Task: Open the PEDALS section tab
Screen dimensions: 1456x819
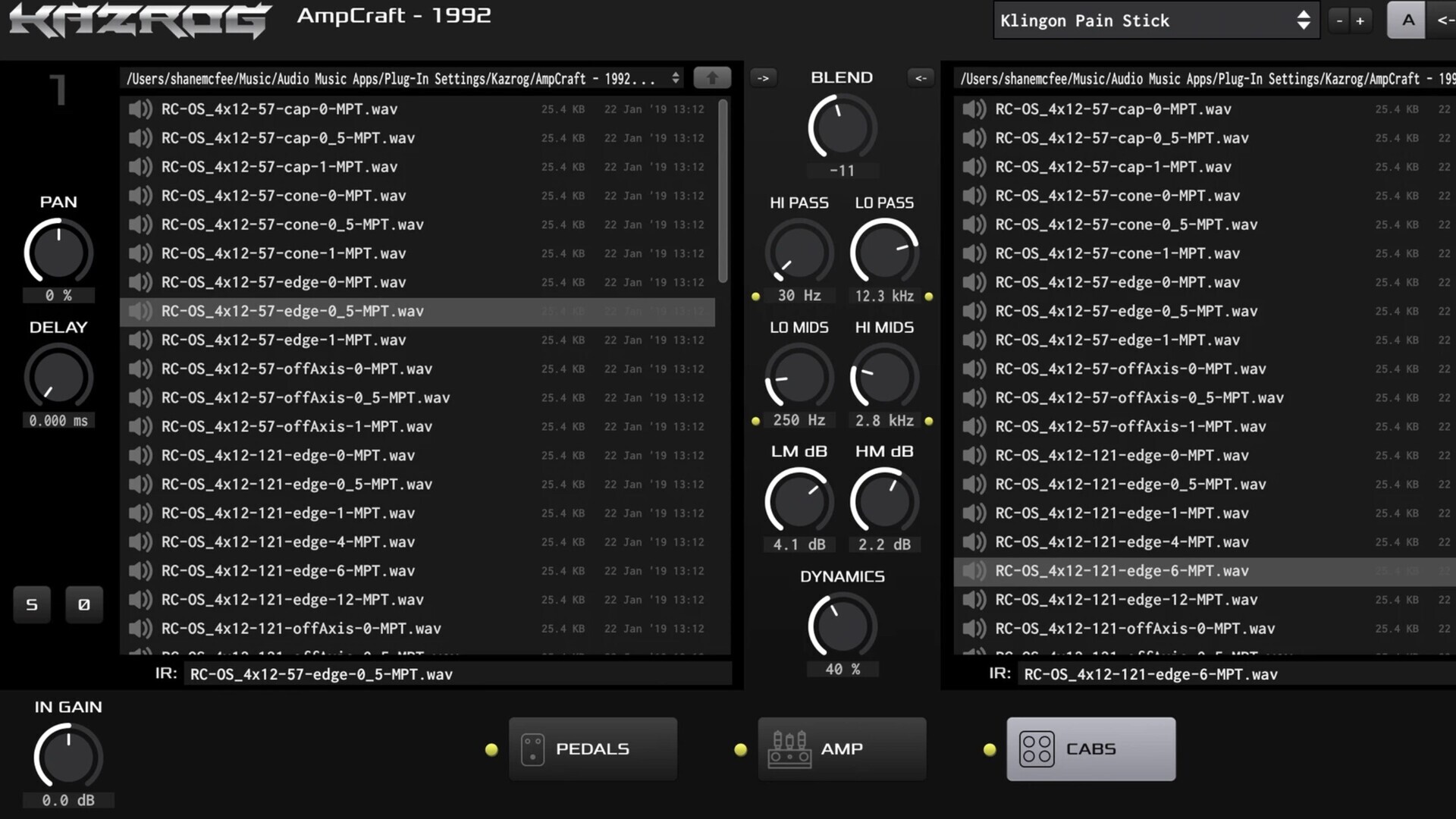Action: 592,749
